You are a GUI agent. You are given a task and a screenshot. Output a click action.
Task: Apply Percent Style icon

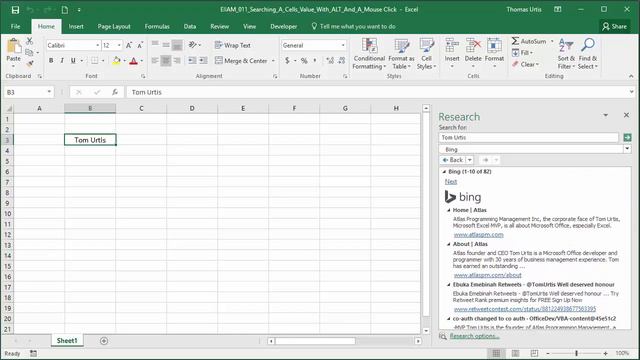pyautogui.click(x=304, y=60)
